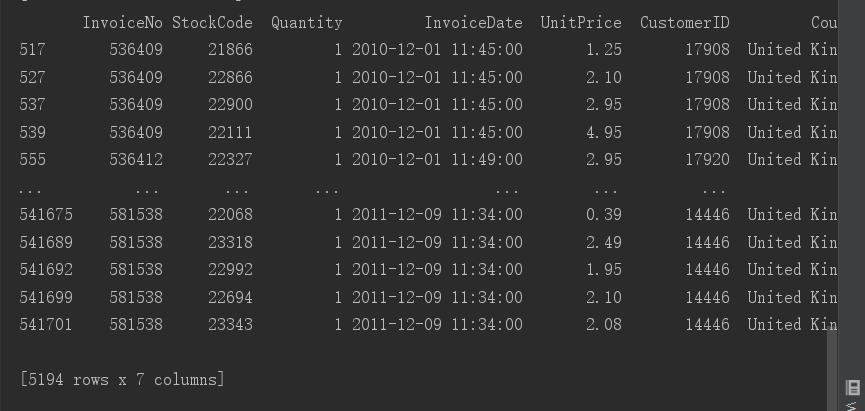865x411 pixels.
Task: Click unit price 4.95 in row 539
Action: [603, 132]
